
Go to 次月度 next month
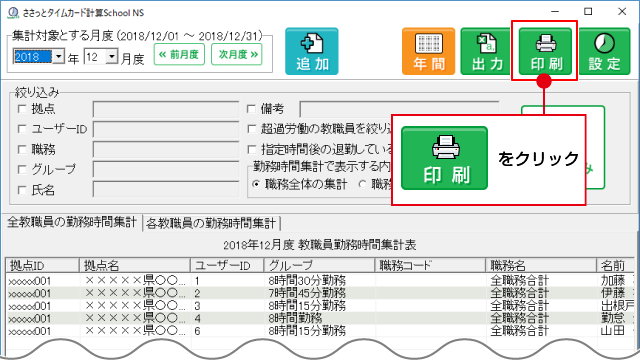(237, 55)
